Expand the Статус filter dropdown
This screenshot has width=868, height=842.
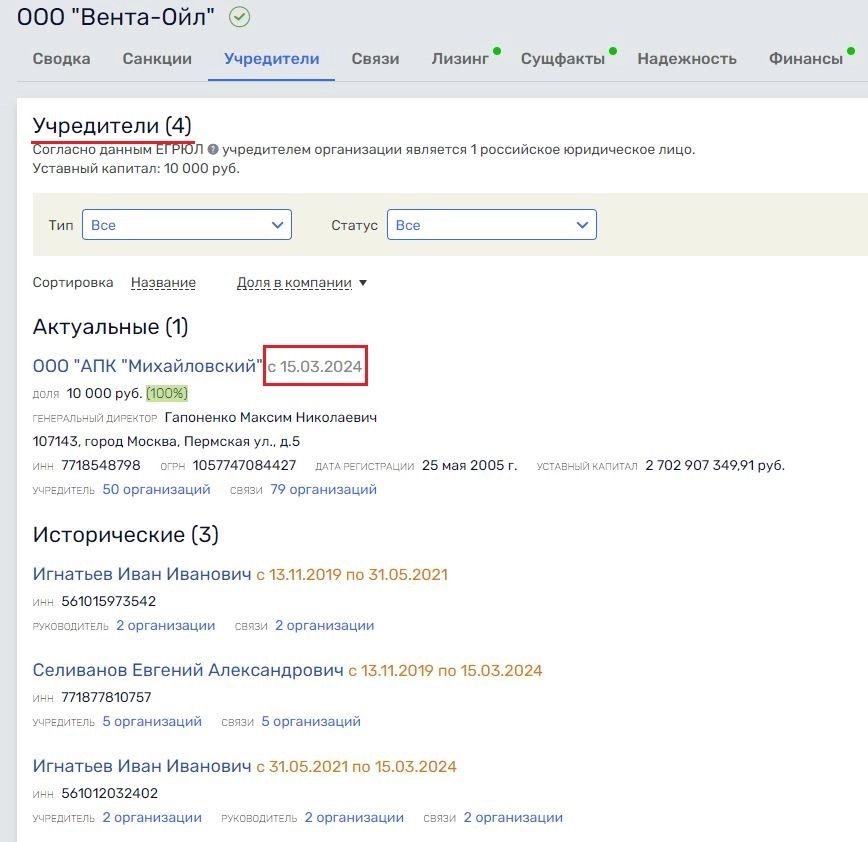[492, 225]
